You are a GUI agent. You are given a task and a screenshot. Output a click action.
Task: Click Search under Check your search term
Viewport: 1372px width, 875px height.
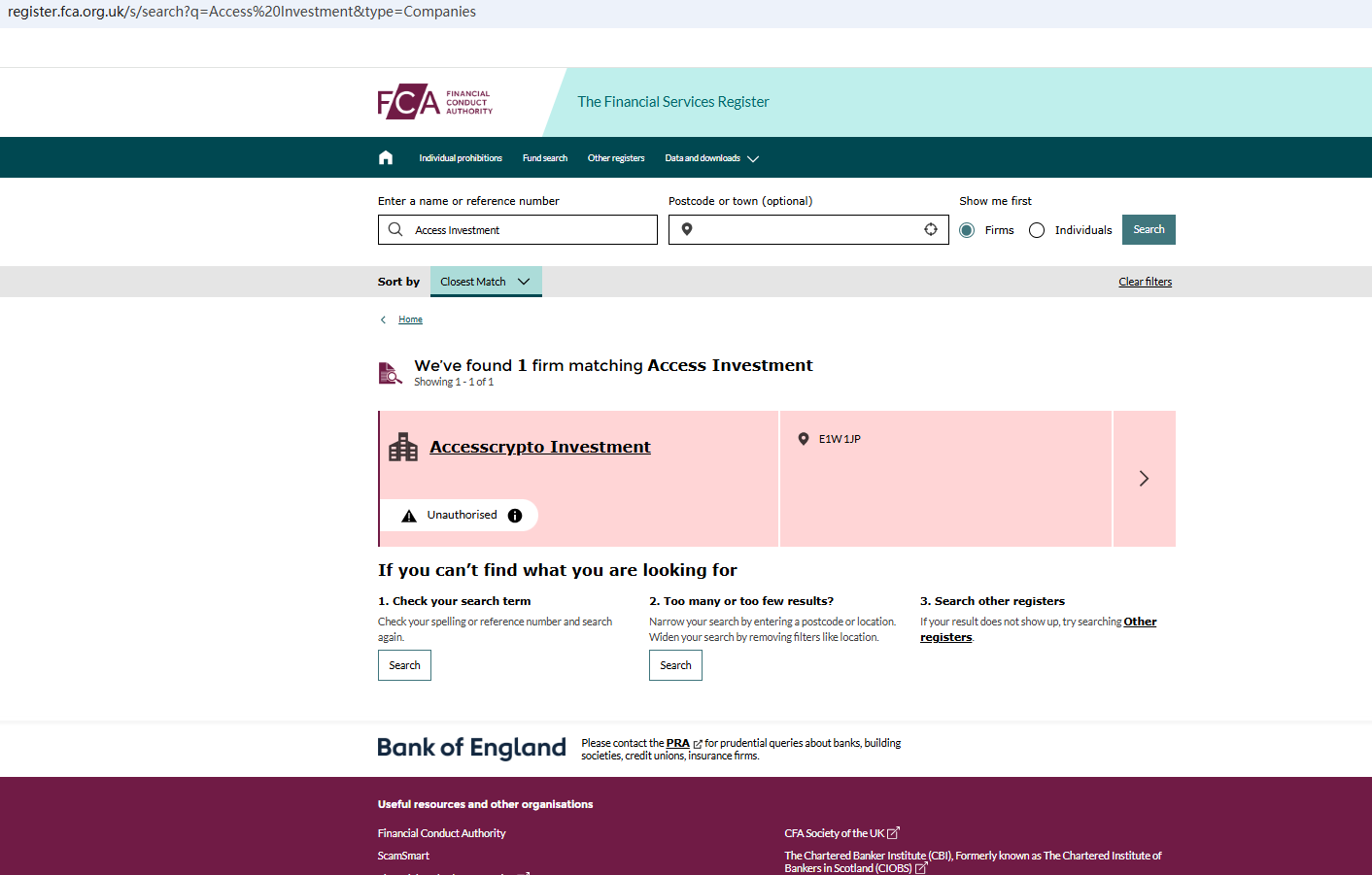coord(404,665)
